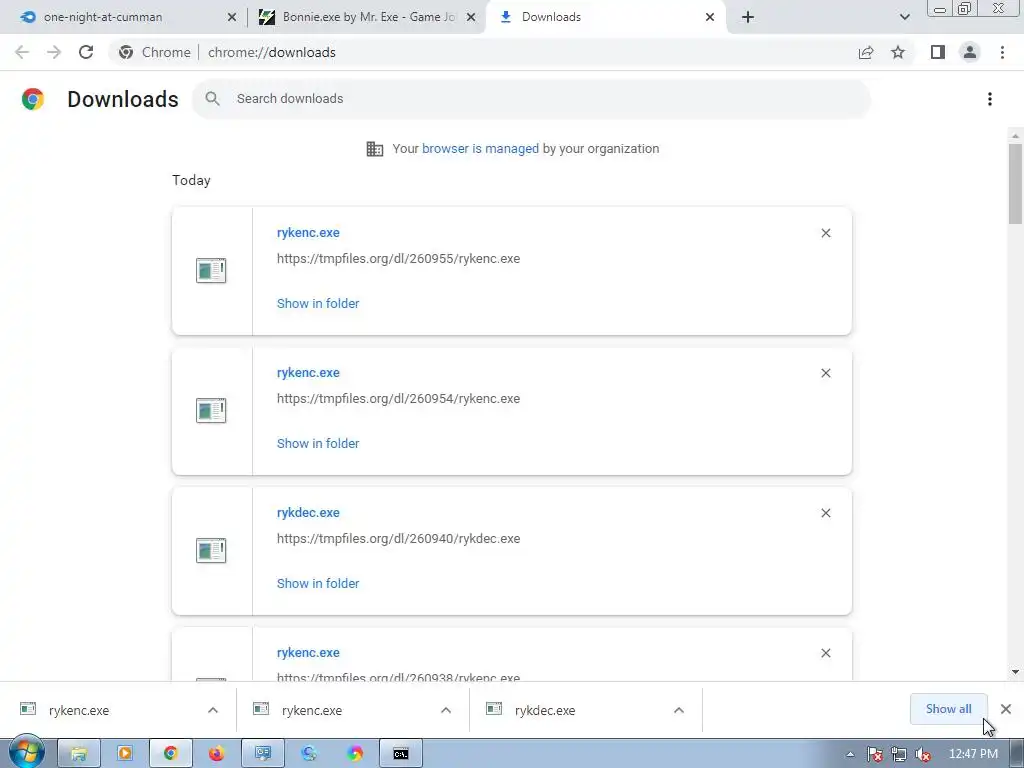
Task: Open the browser is managed link
Action: (x=480, y=149)
